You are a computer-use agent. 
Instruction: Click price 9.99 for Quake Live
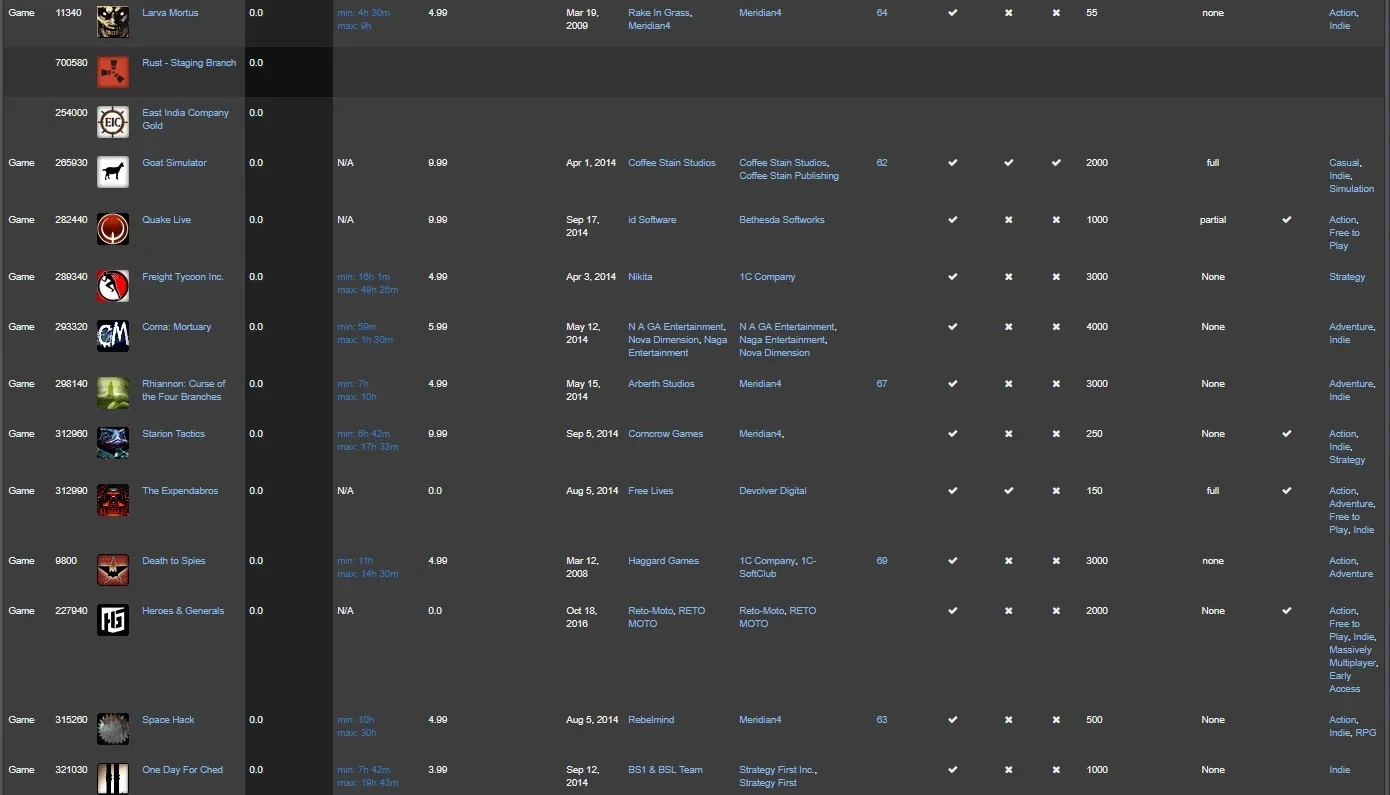coord(437,220)
